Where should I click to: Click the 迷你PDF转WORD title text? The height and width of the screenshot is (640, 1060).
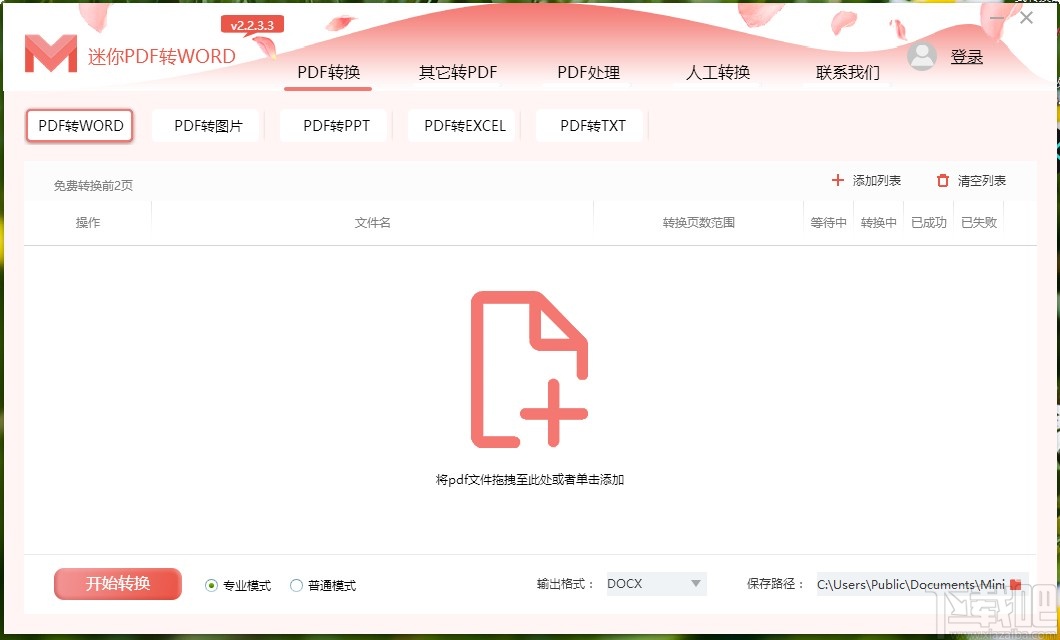pyautogui.click(x=162, y=56)
